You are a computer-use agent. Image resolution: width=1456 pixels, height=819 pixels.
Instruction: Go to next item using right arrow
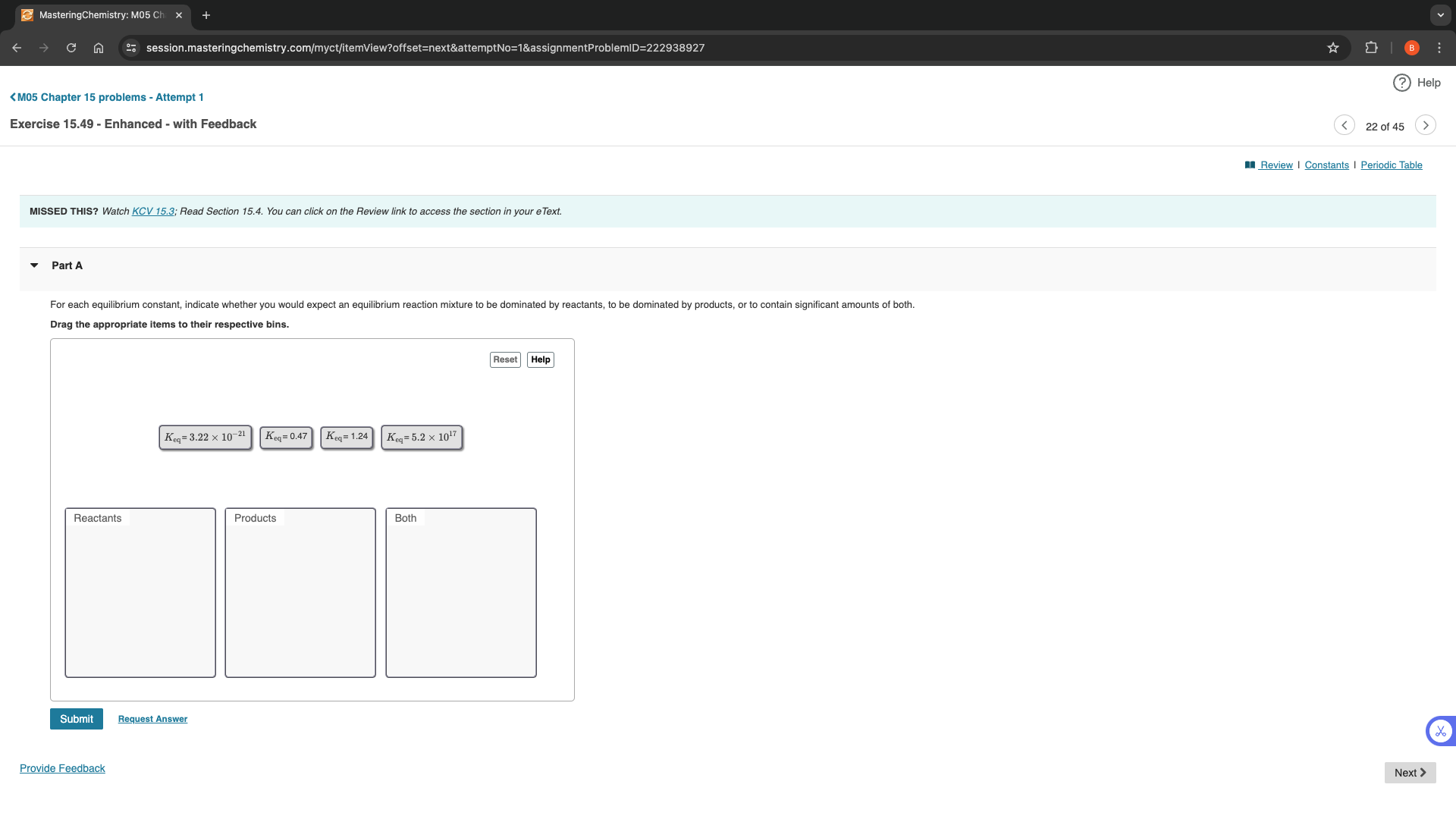1425,124
